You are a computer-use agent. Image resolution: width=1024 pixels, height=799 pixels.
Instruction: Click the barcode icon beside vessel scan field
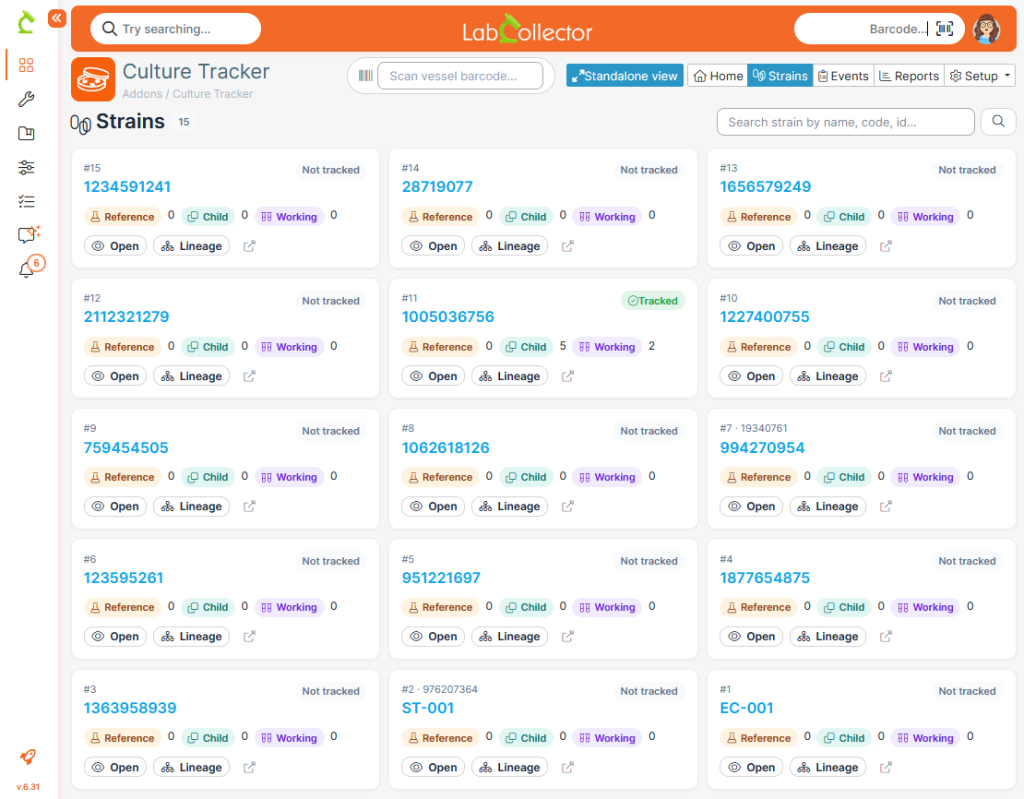pos(366,76)
